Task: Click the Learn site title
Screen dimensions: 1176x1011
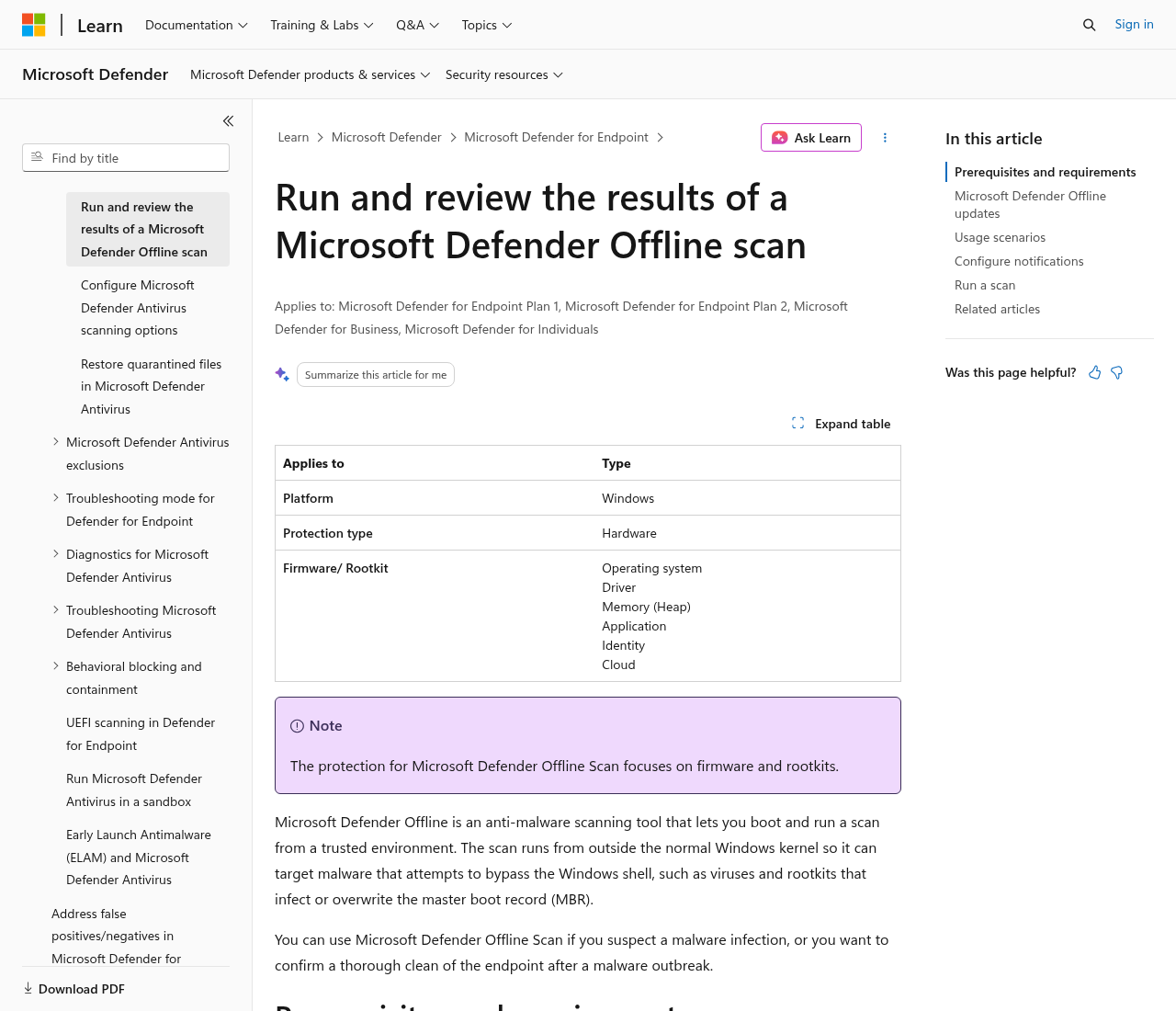Action: tap(100, 26)
